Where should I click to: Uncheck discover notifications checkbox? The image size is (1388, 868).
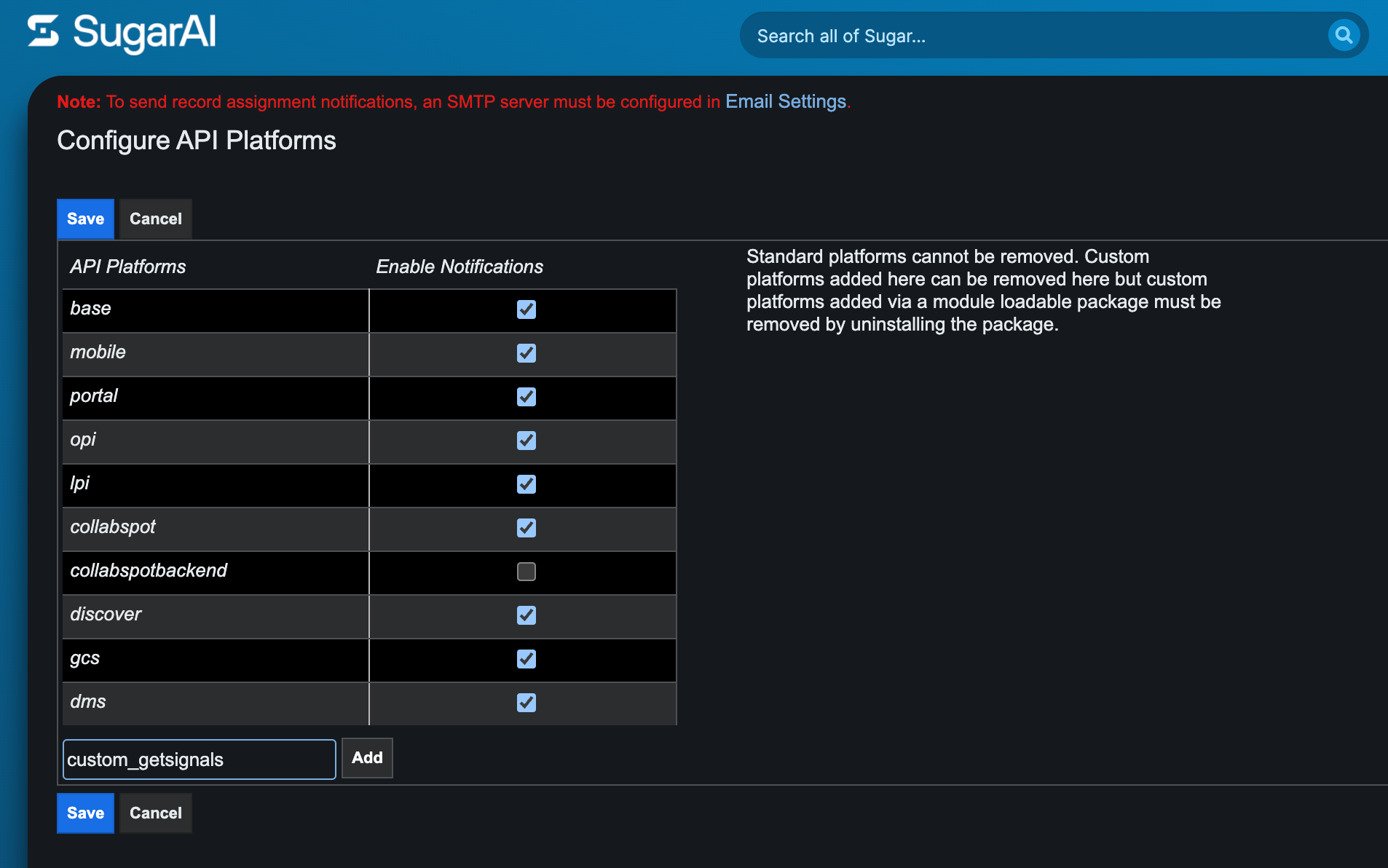pos(527,615)
